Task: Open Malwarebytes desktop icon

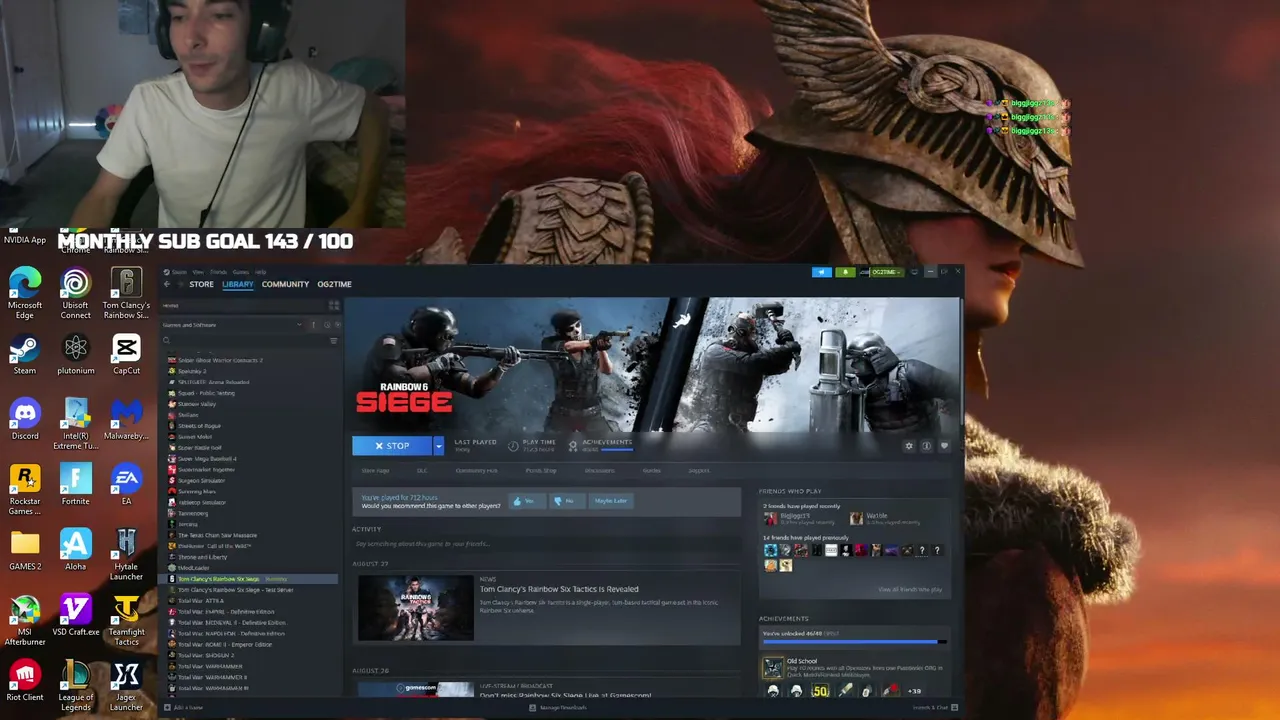Action: coord(126,420)
